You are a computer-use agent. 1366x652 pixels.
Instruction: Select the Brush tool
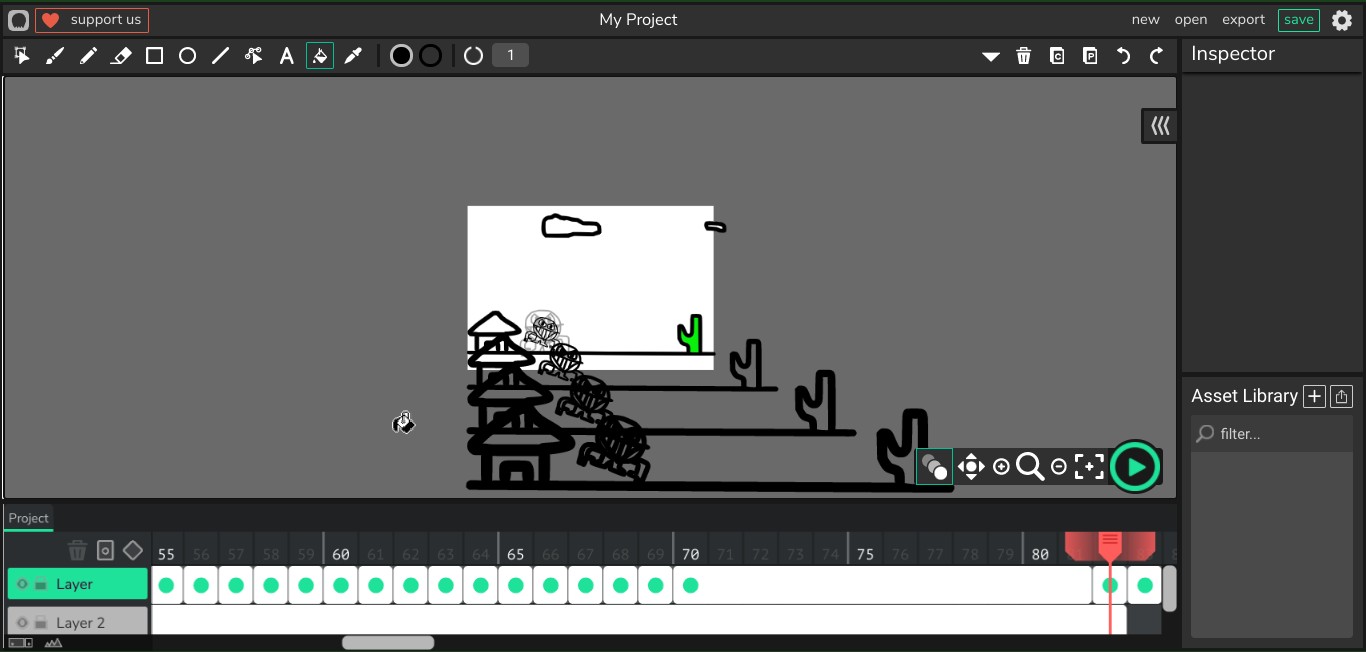point(55,56)
